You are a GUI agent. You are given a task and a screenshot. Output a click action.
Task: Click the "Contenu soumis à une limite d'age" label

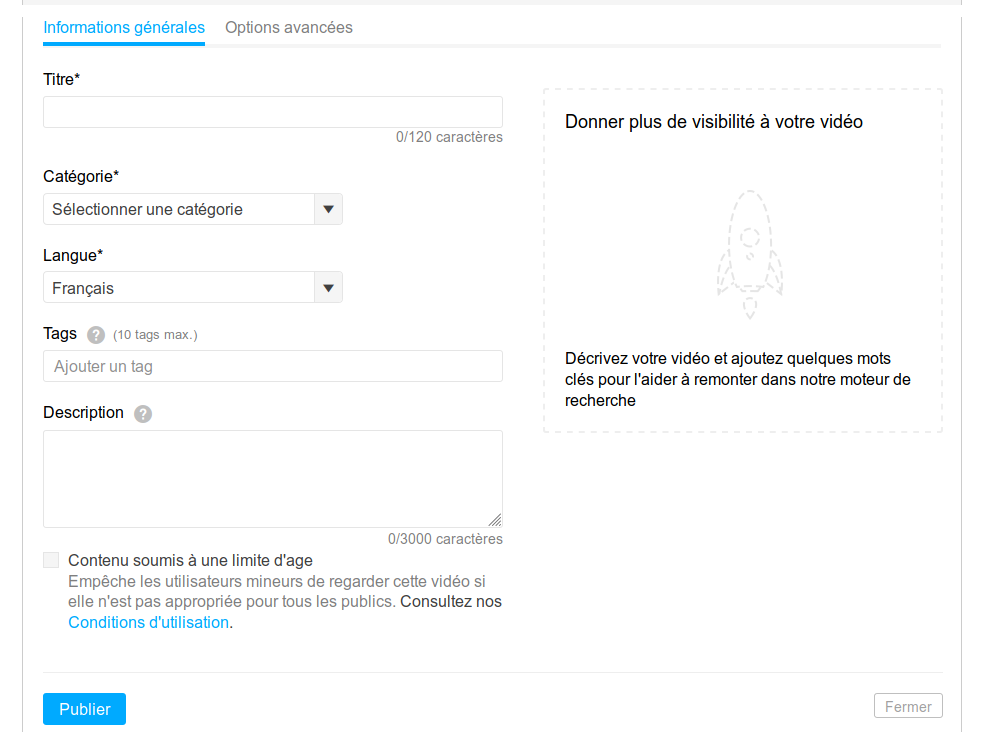pos(190,561)
